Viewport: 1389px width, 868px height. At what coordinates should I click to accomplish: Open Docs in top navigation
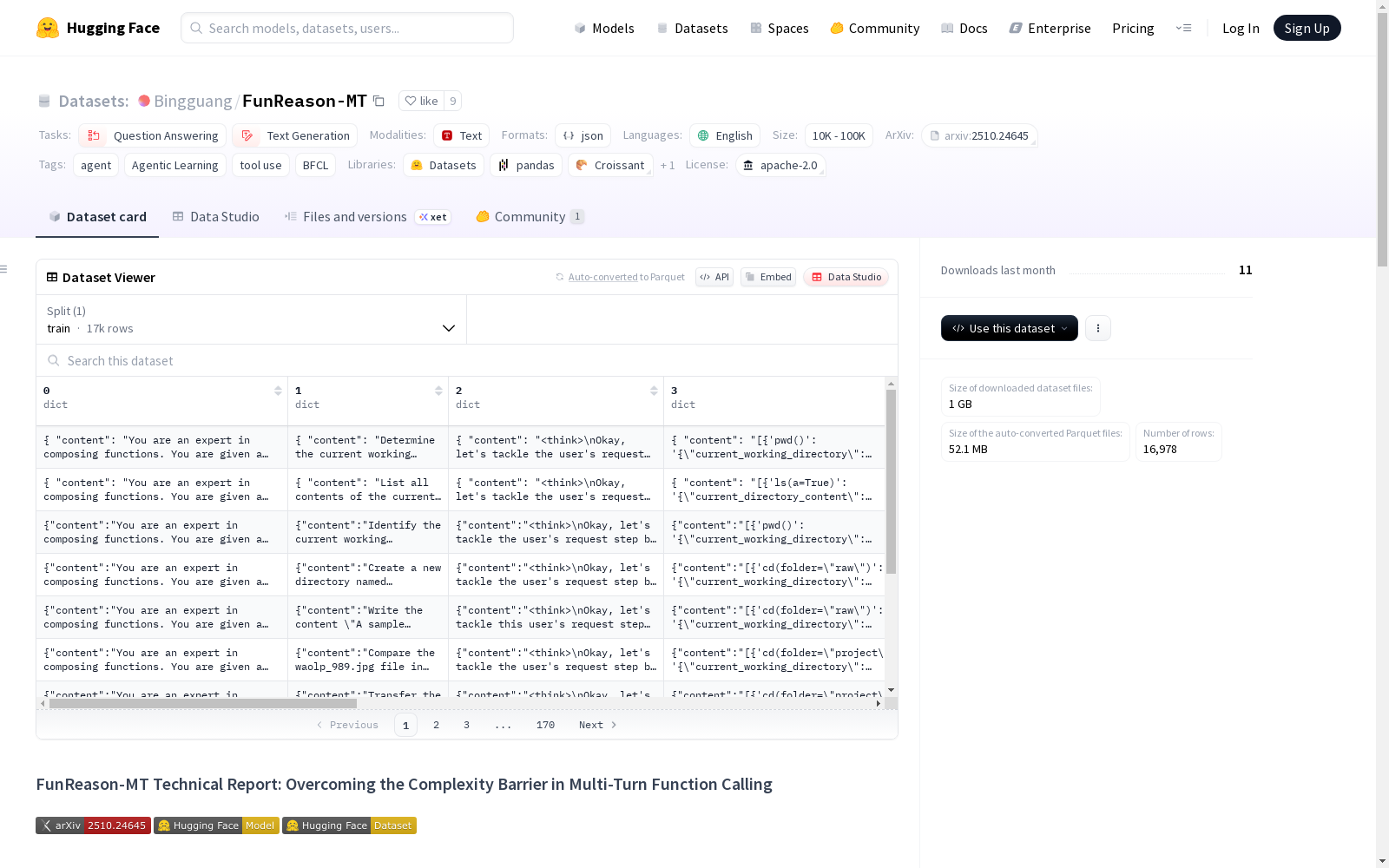point(964,28)
